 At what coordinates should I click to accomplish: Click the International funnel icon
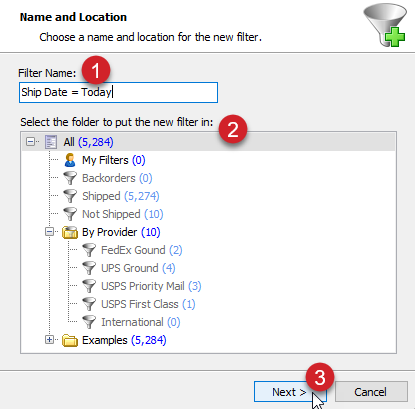pos(89,322)
